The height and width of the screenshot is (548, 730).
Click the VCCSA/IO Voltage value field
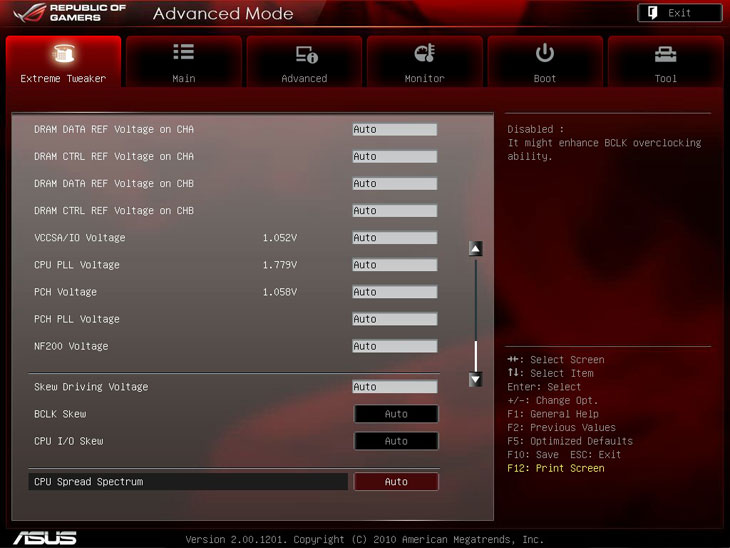(x=394, y=238)
